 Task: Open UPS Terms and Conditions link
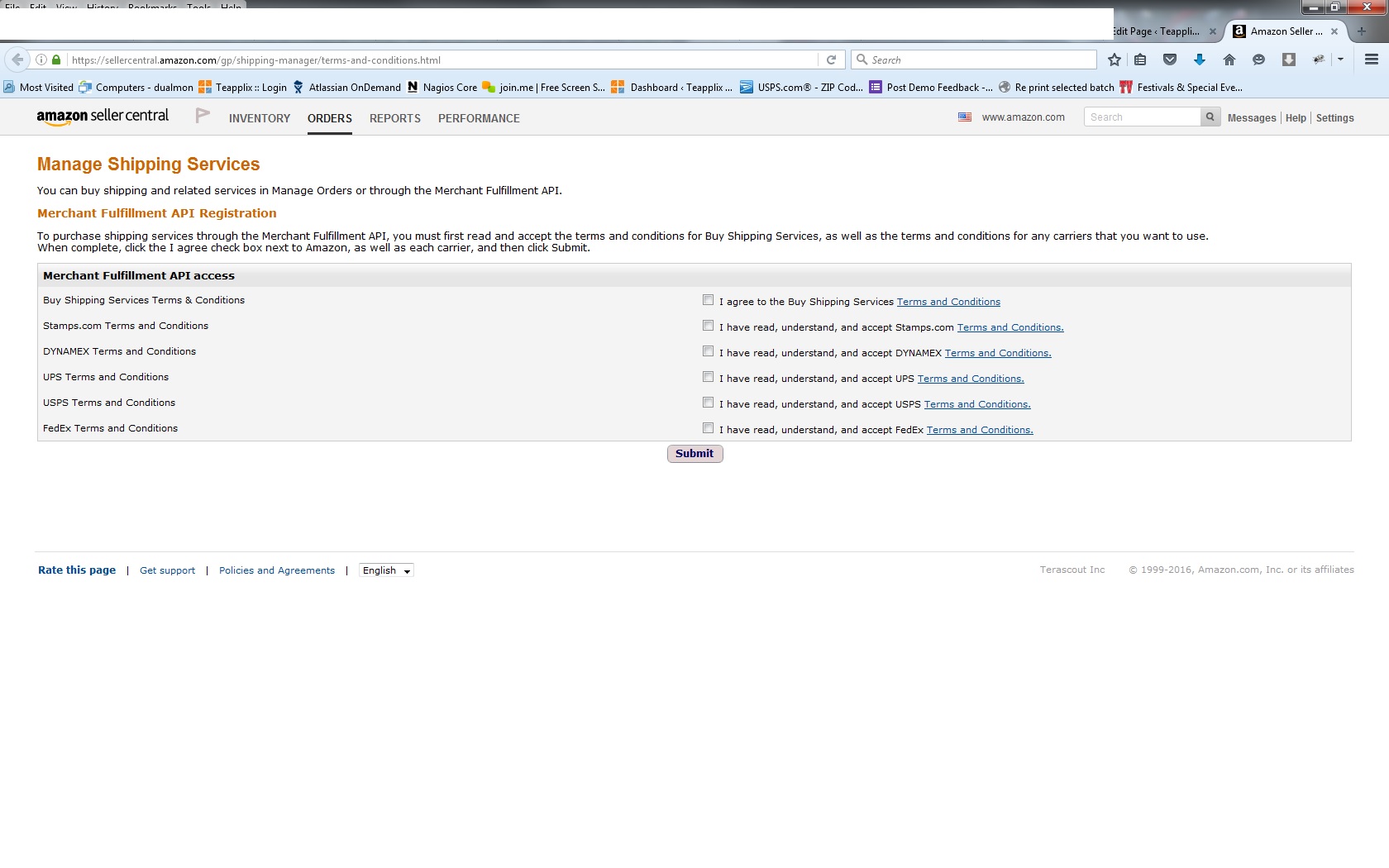[x=971, y=379]
